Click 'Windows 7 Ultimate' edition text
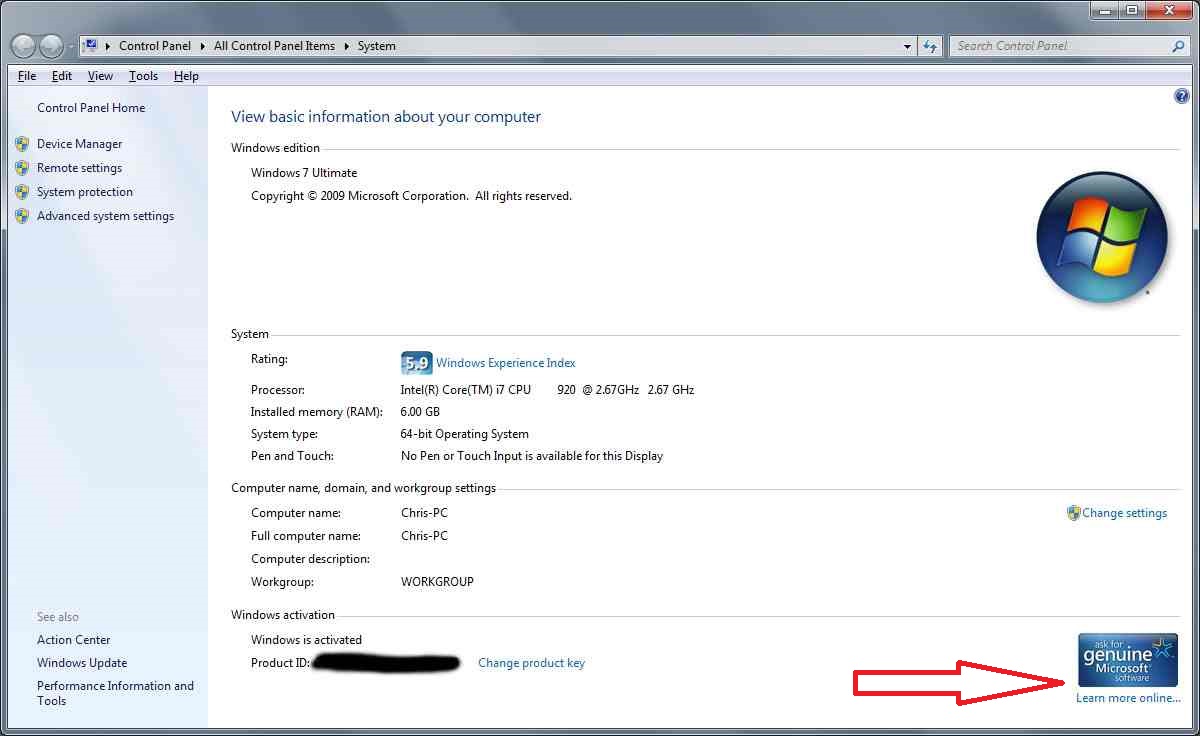This screenshot has width=1200, height=736. (304, 173)
